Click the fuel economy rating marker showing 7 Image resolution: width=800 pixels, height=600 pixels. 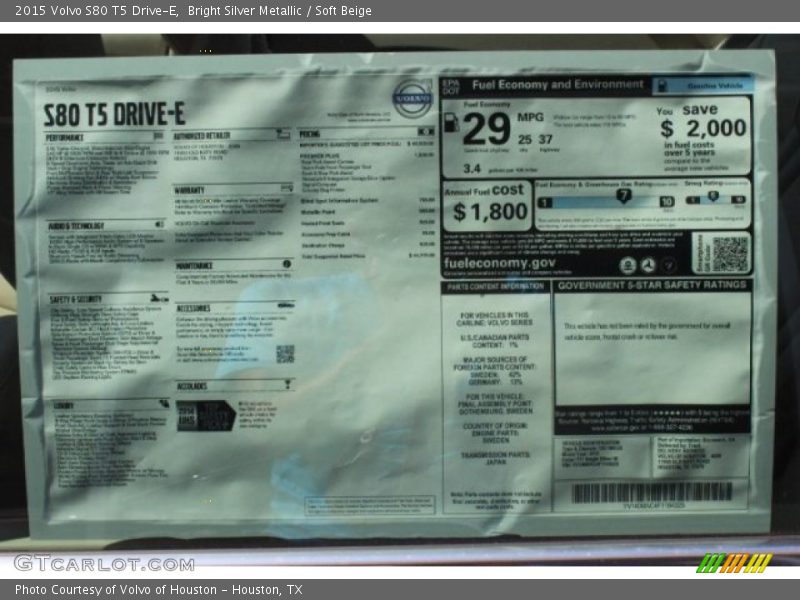tap(623, 196)
